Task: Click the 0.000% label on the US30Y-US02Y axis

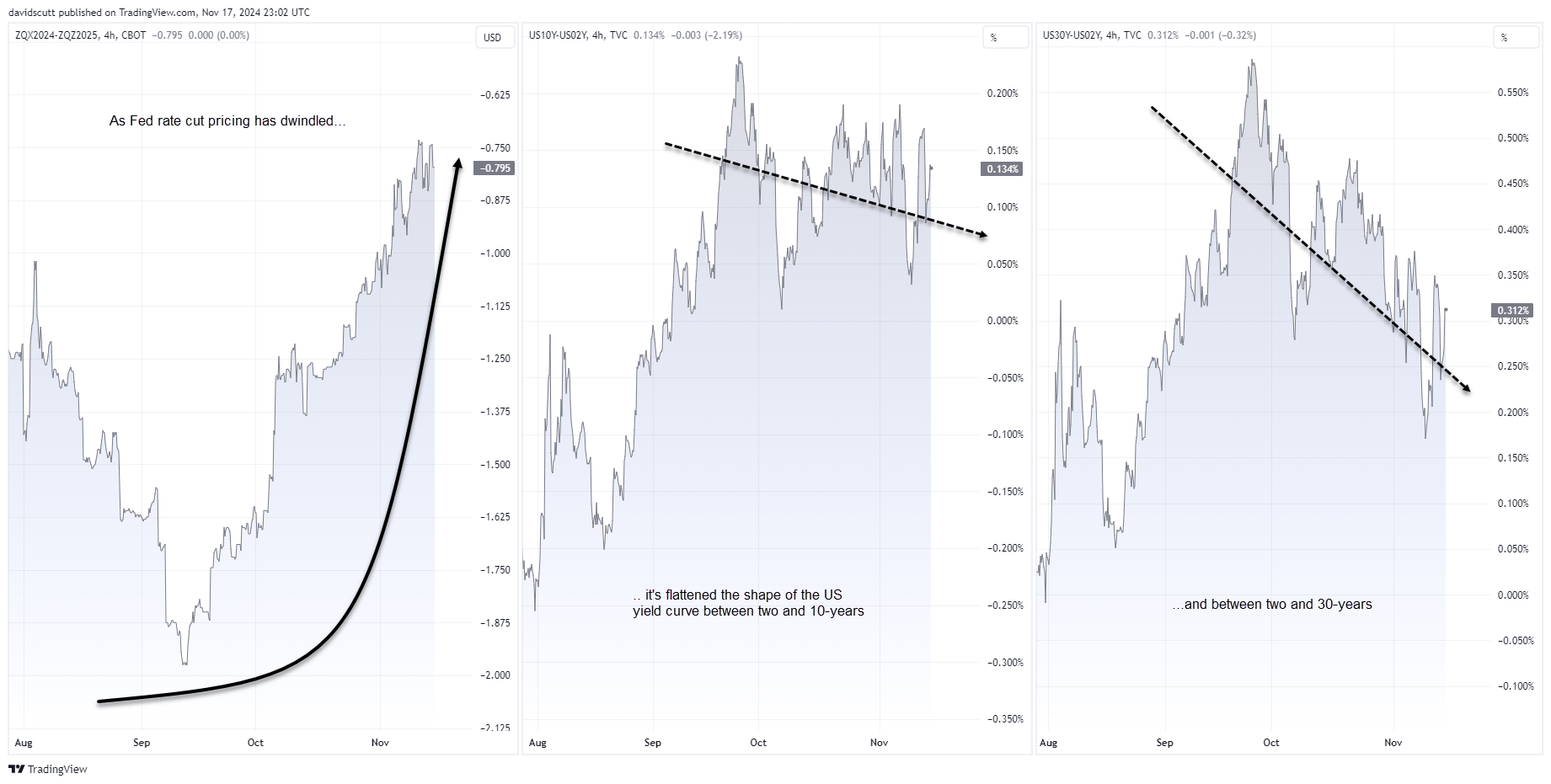Action: tap(1513, 595)
